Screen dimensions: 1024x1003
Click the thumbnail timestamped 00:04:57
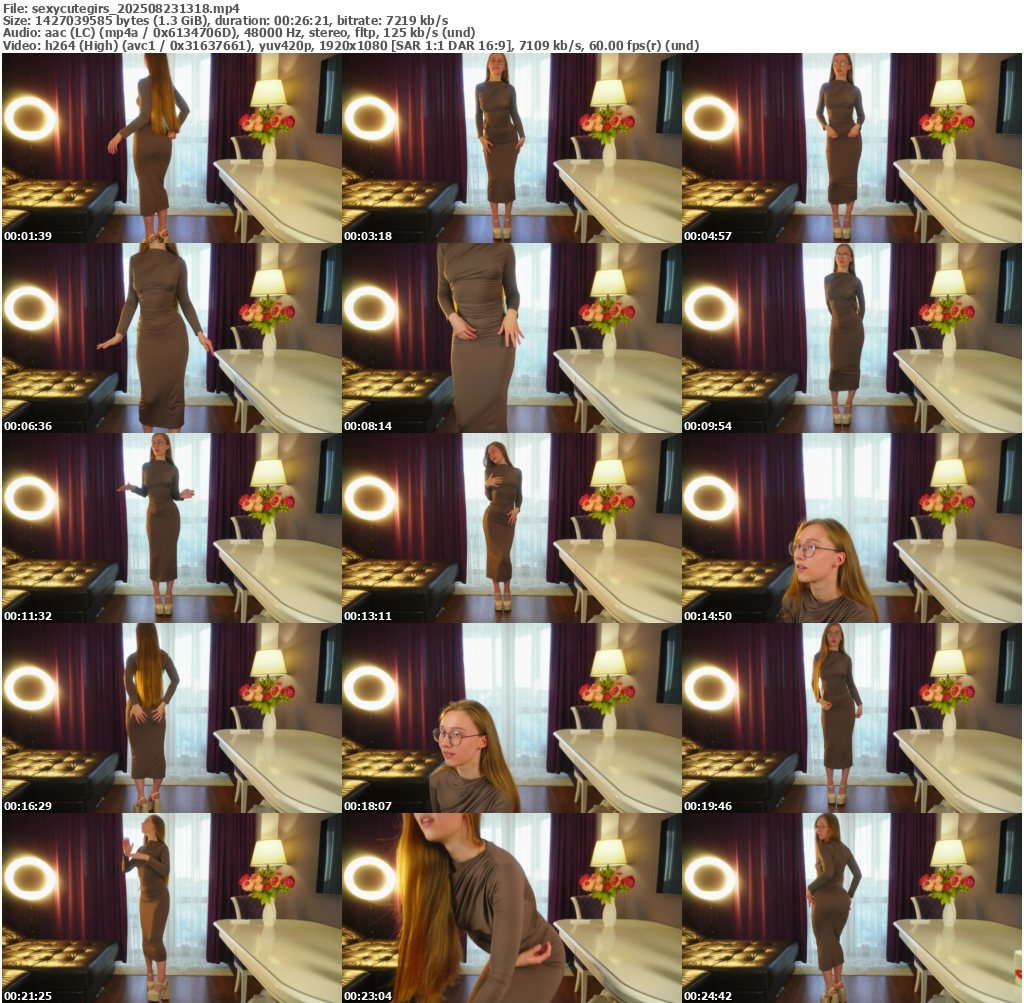pos(852,148)
